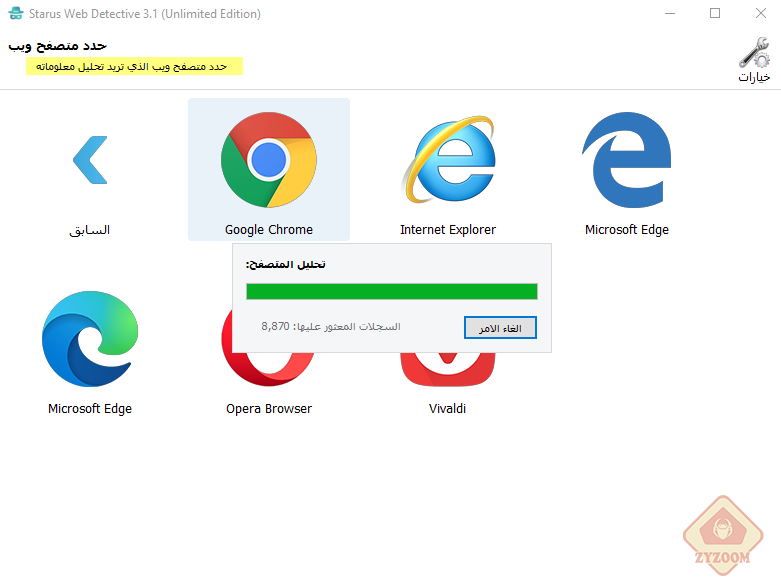This screenshot has height=588, width=781.
Task: Click the Google Chrome label text
Action: click(x=269, y=230)
